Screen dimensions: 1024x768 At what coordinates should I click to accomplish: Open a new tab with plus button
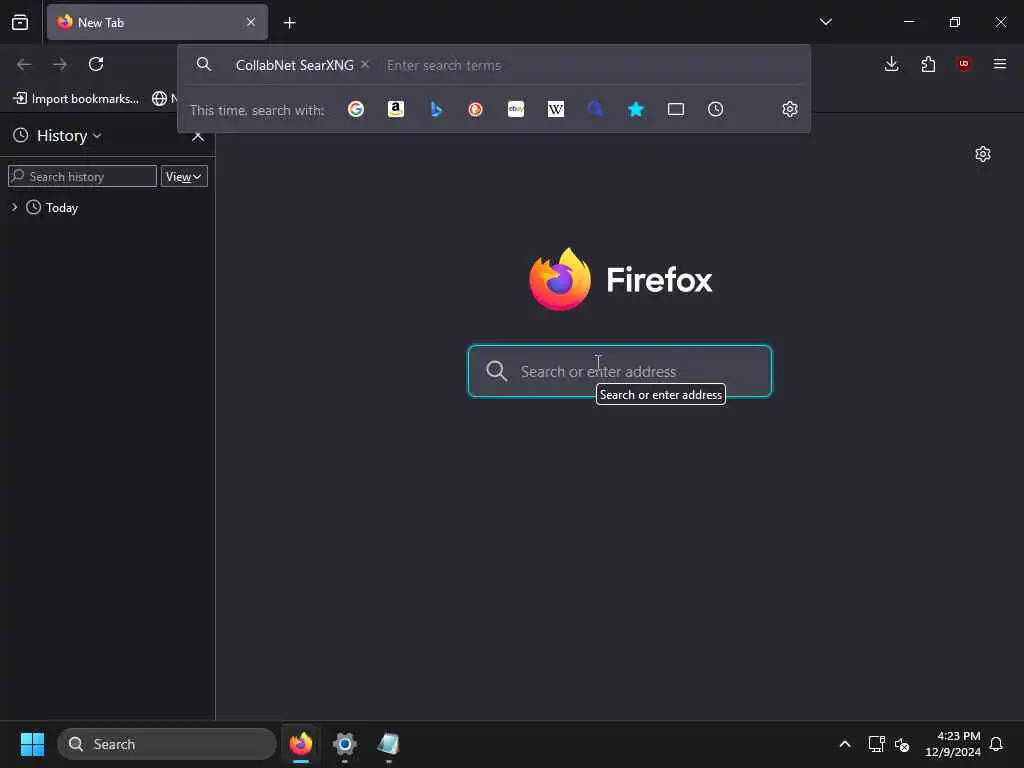289,23
